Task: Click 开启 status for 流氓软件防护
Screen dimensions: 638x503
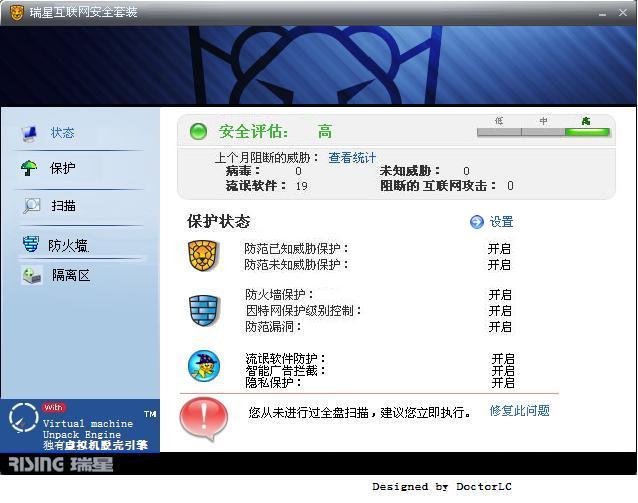Action: tap(503, 359)
